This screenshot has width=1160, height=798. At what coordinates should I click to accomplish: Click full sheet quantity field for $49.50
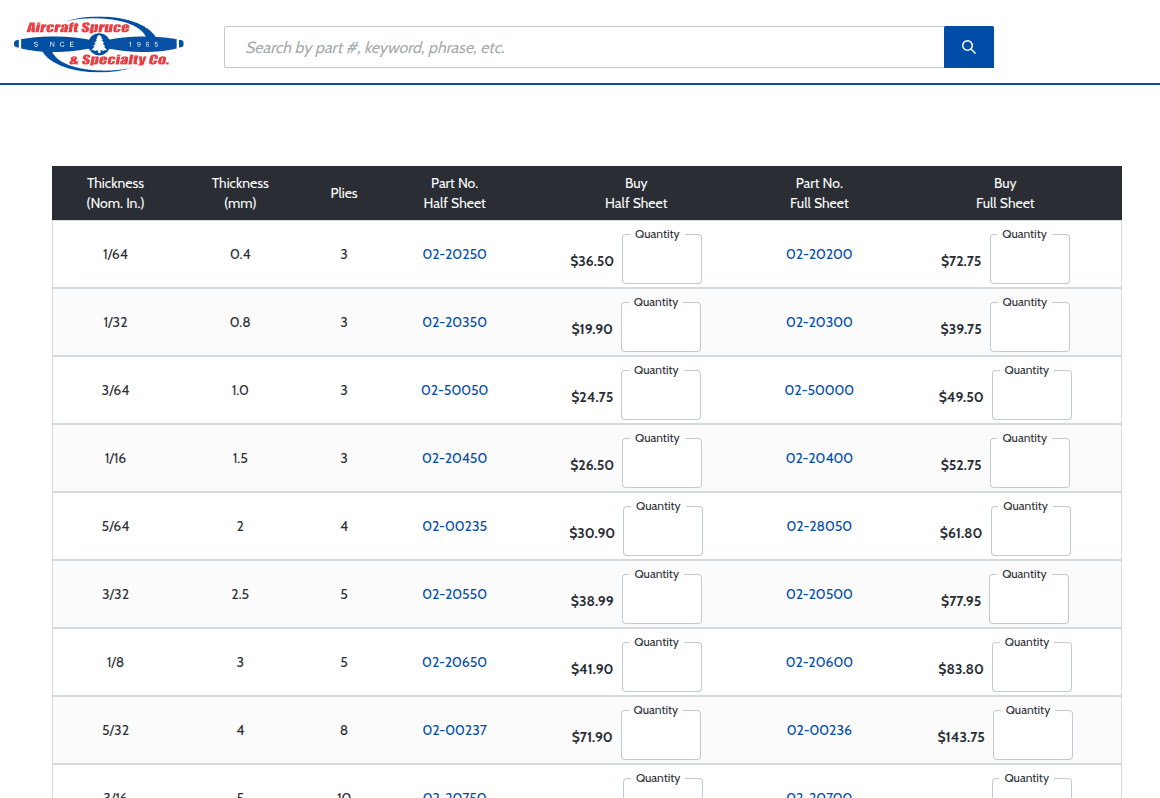point(1031,396)
